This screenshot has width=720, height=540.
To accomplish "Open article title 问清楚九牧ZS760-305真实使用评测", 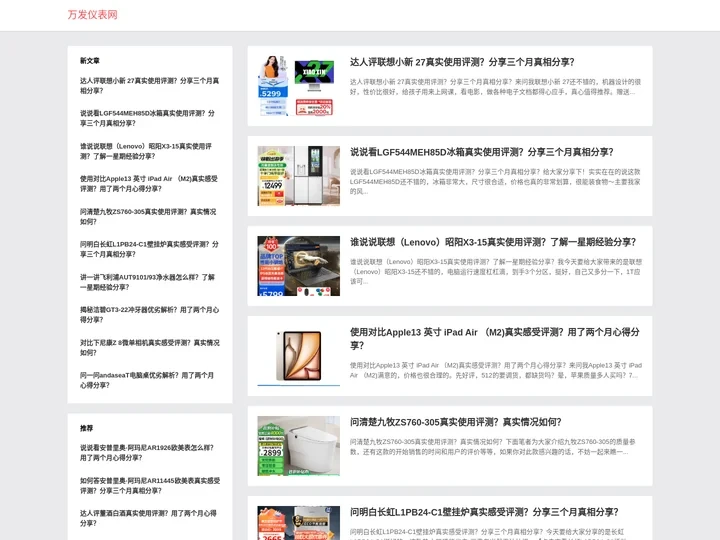I will [456, 422].
